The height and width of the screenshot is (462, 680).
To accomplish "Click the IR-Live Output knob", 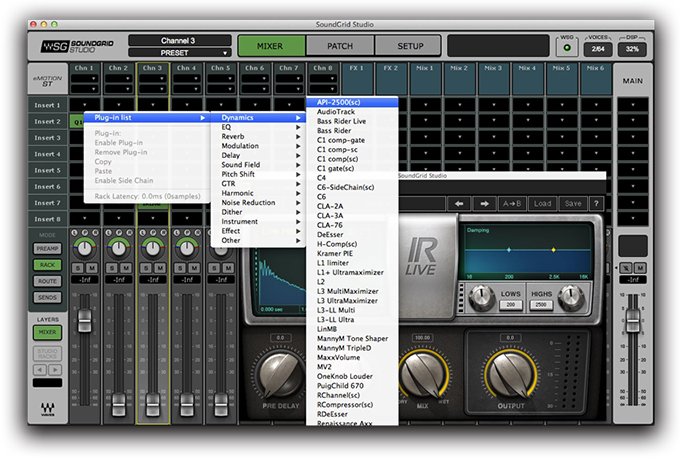I will click(510, 375).
